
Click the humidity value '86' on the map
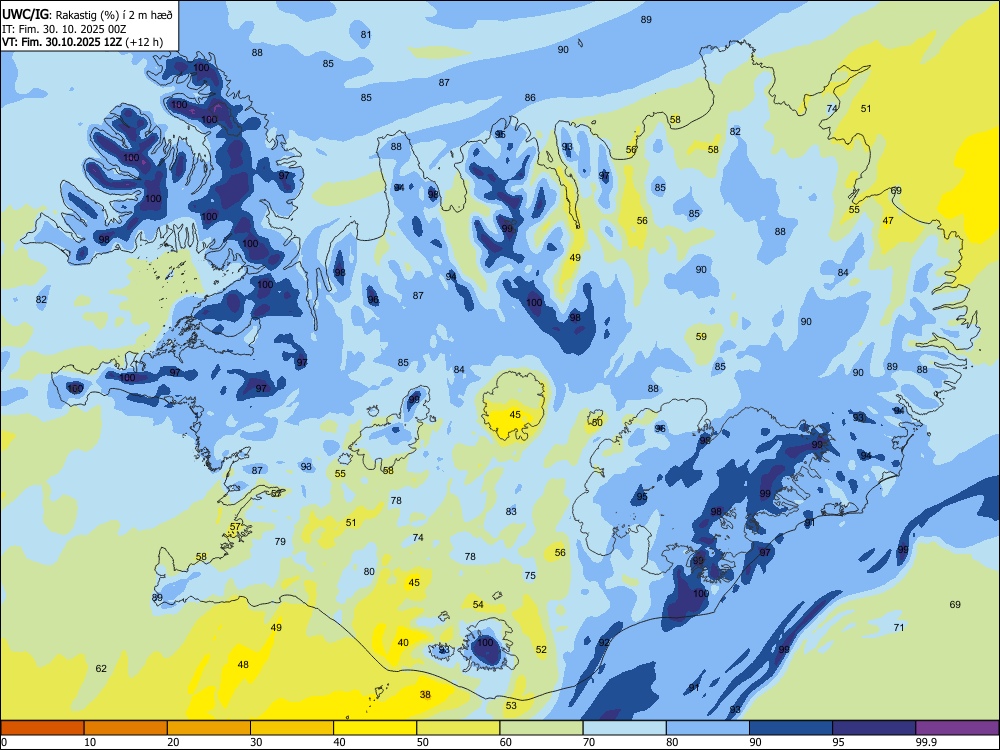point(530,98)
